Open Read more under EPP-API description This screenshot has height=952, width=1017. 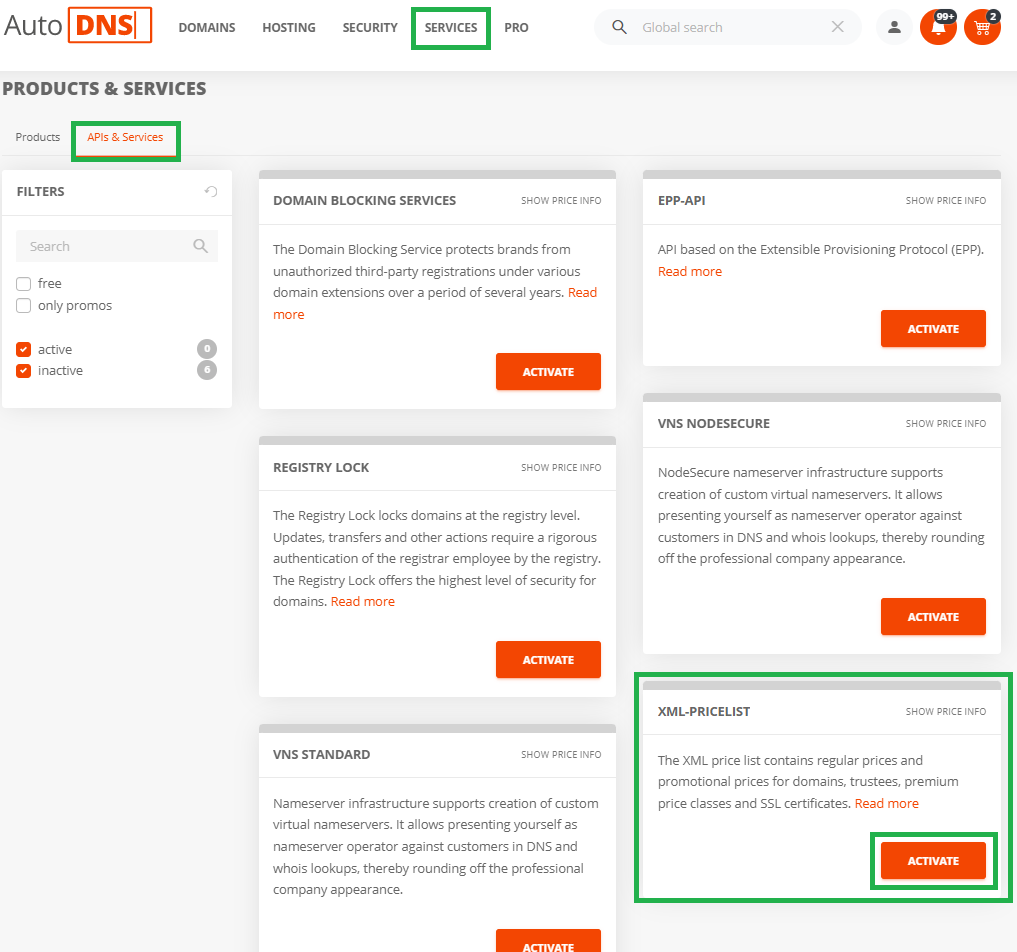click(689, 272)
